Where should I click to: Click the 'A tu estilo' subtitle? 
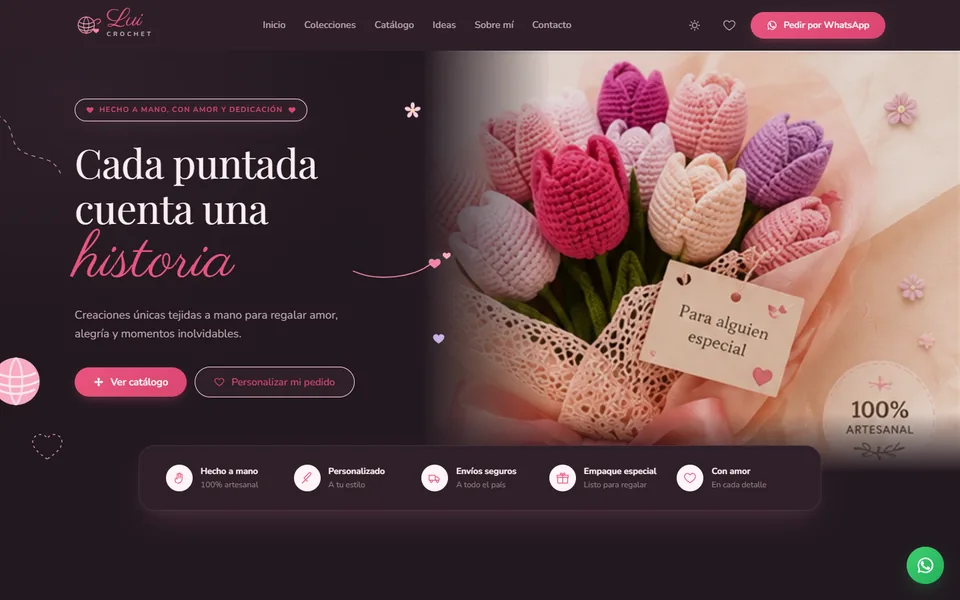pyautogui.click(x=347, y=485)
